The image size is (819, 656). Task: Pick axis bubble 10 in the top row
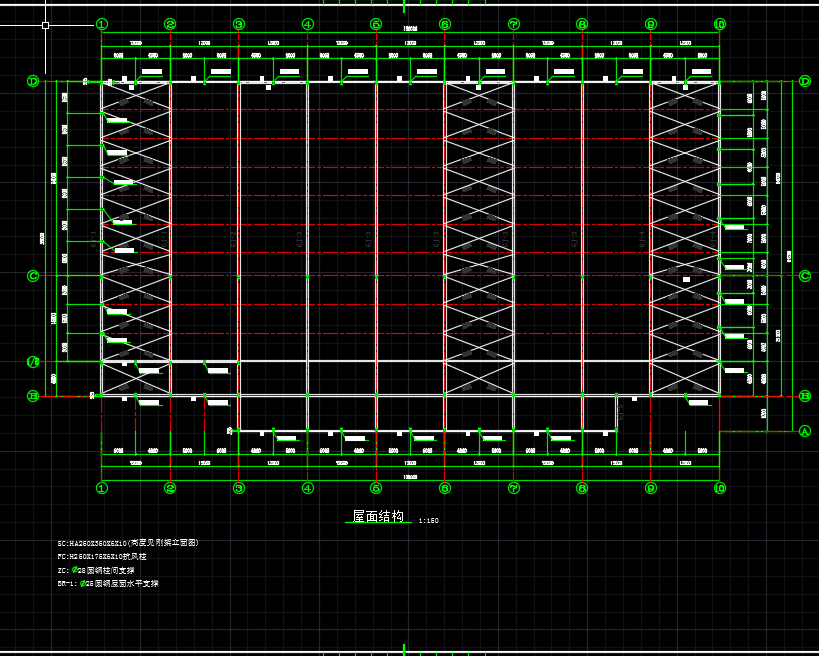point(719,24)
